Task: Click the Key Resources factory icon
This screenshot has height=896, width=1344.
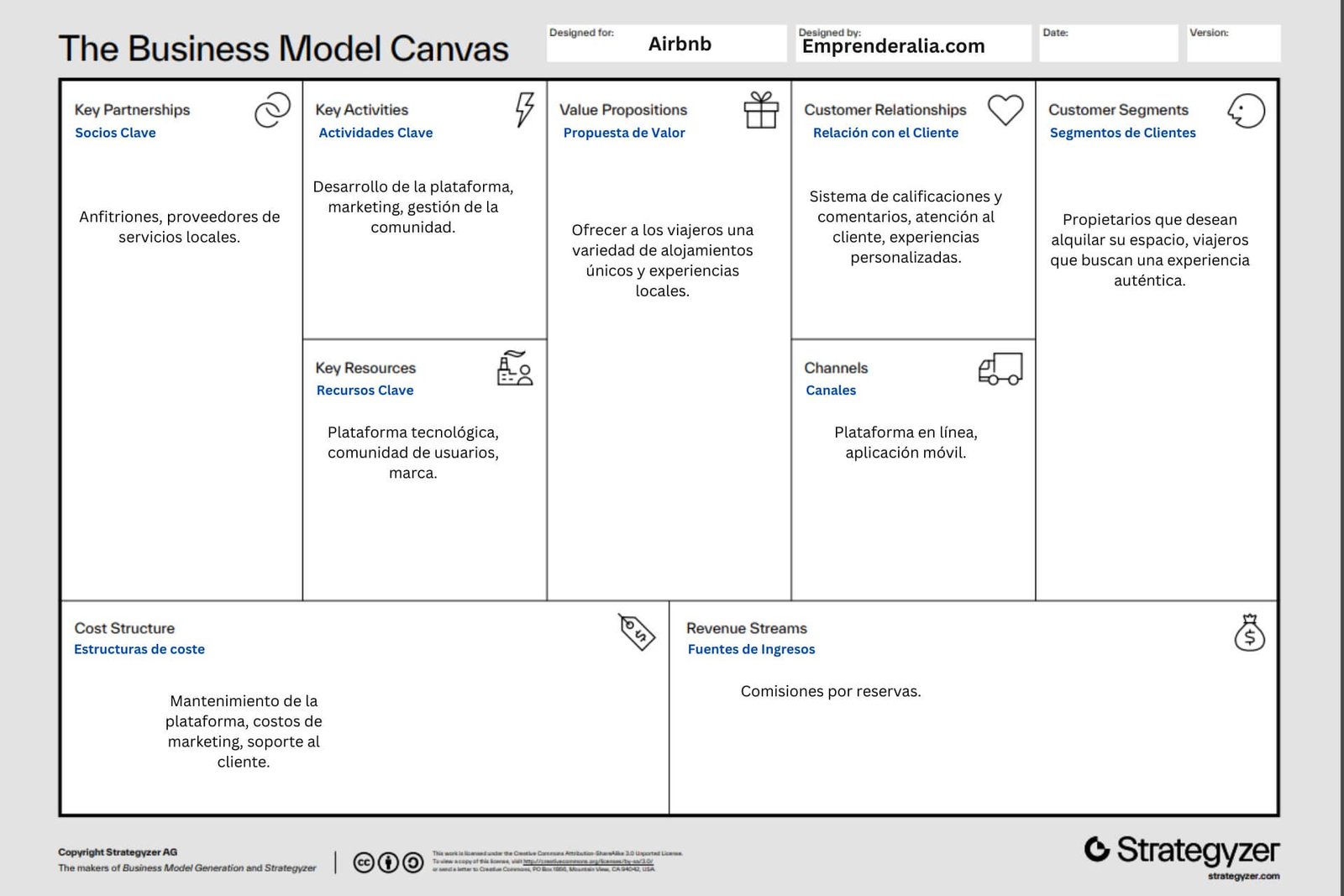Action: click(515, 368)
